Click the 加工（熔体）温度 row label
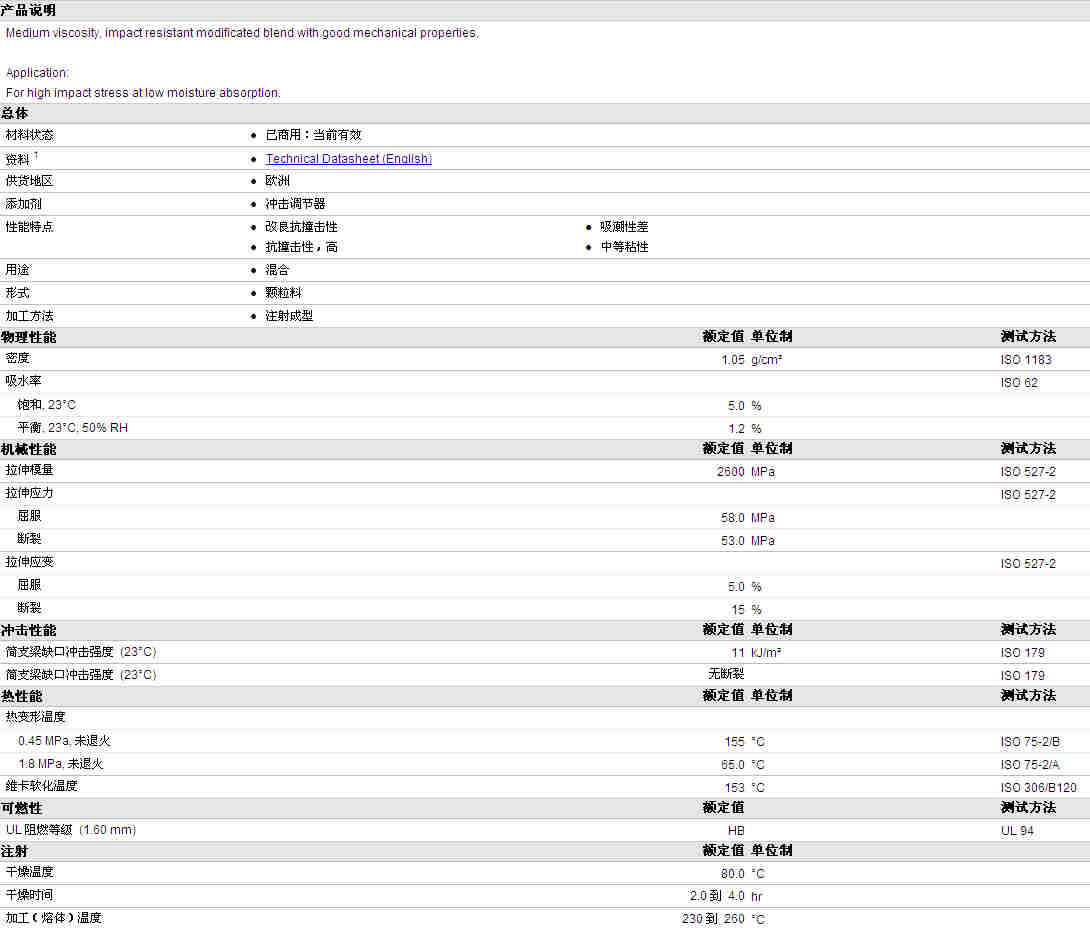 point(54,918)
